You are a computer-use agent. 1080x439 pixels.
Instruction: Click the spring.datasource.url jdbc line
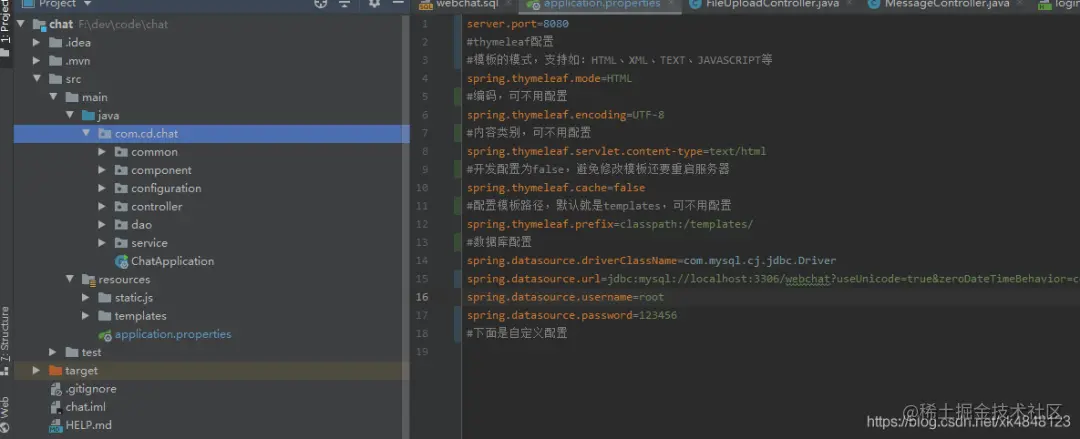(773, 279)
